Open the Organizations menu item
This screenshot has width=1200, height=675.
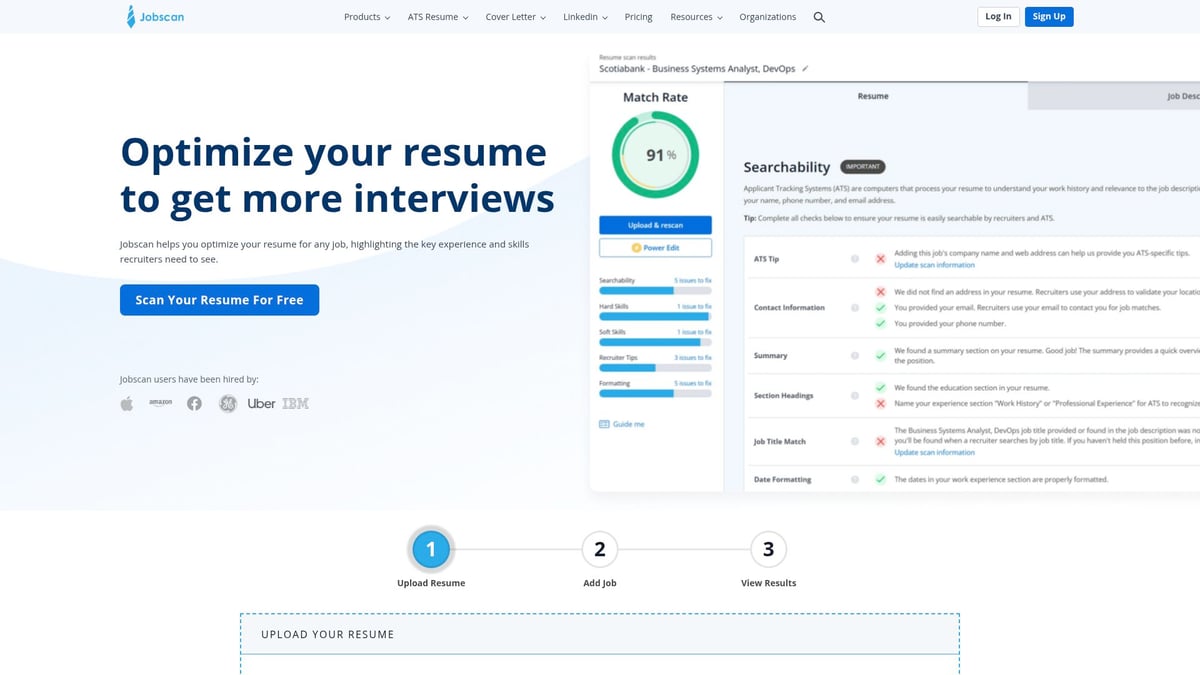(768, 17)
